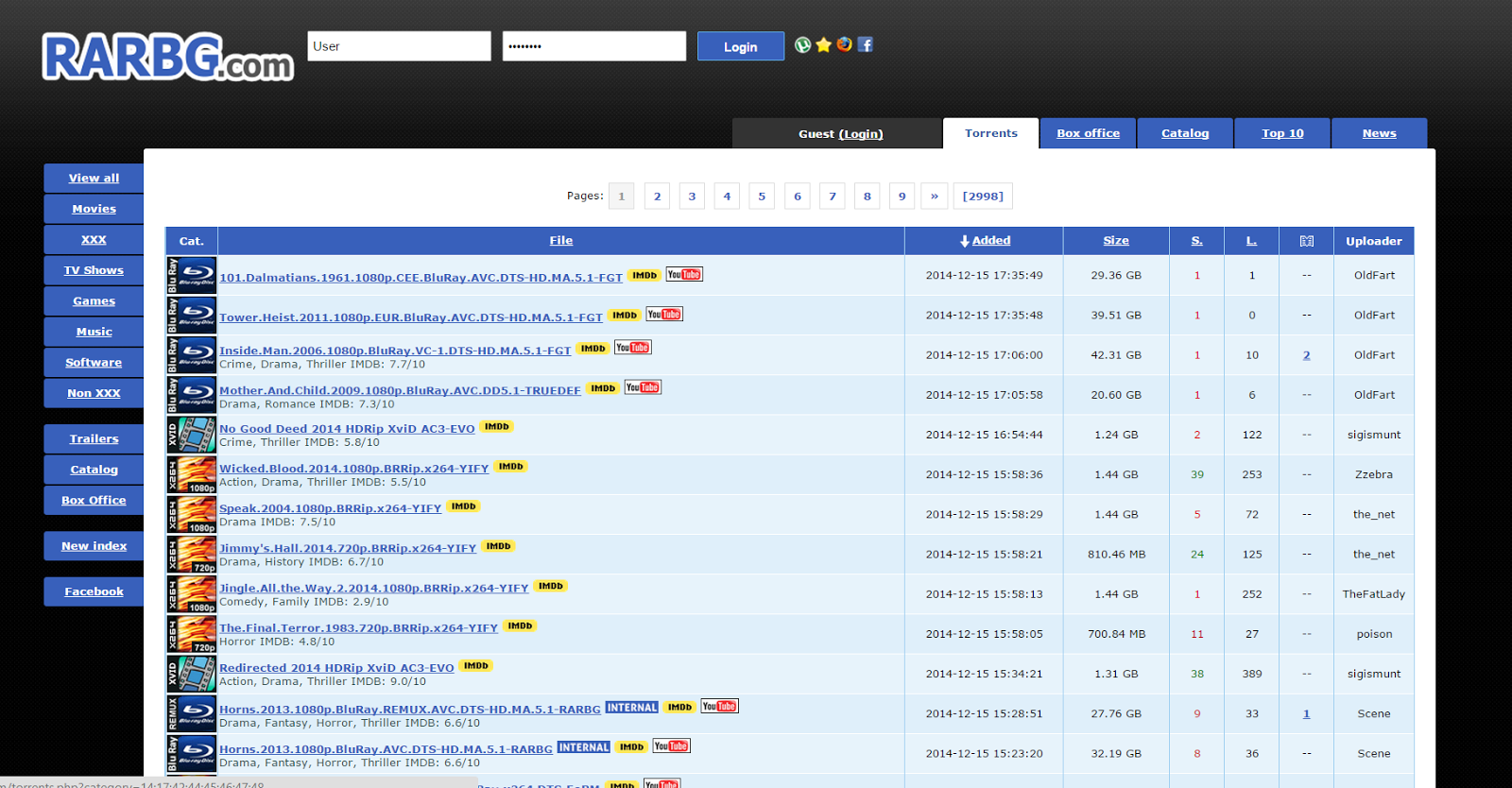Go to page 9 of results
The image size is (1512, 788).
click(902, 197)
